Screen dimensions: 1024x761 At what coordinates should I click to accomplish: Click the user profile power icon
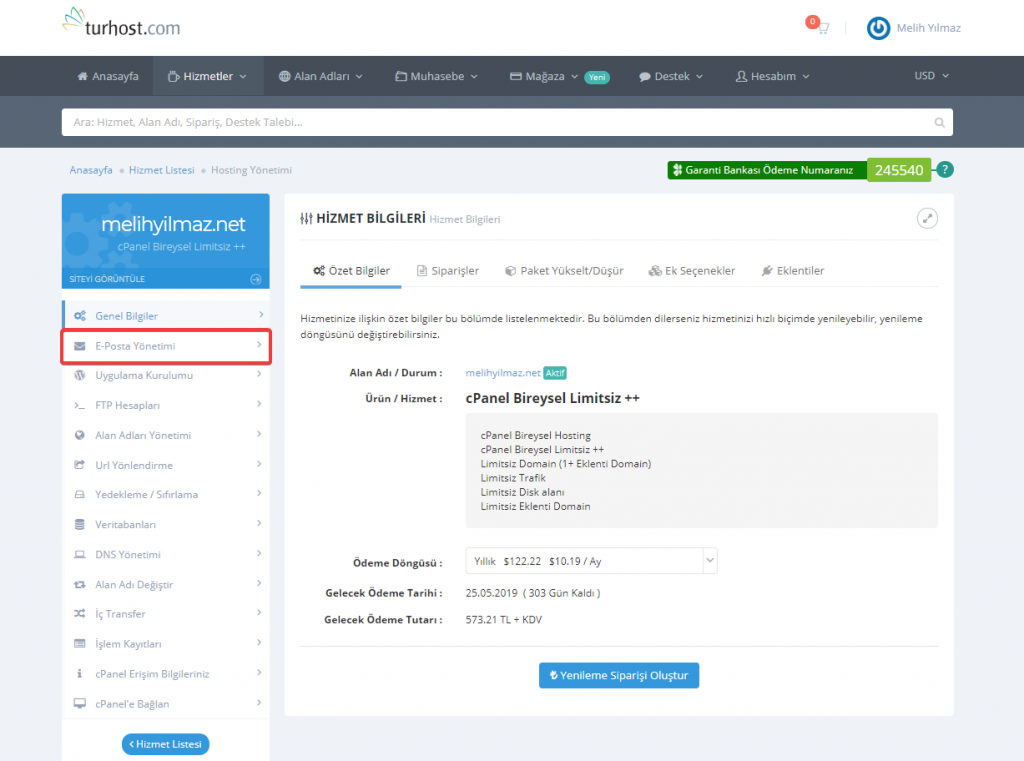coord(878,28)
